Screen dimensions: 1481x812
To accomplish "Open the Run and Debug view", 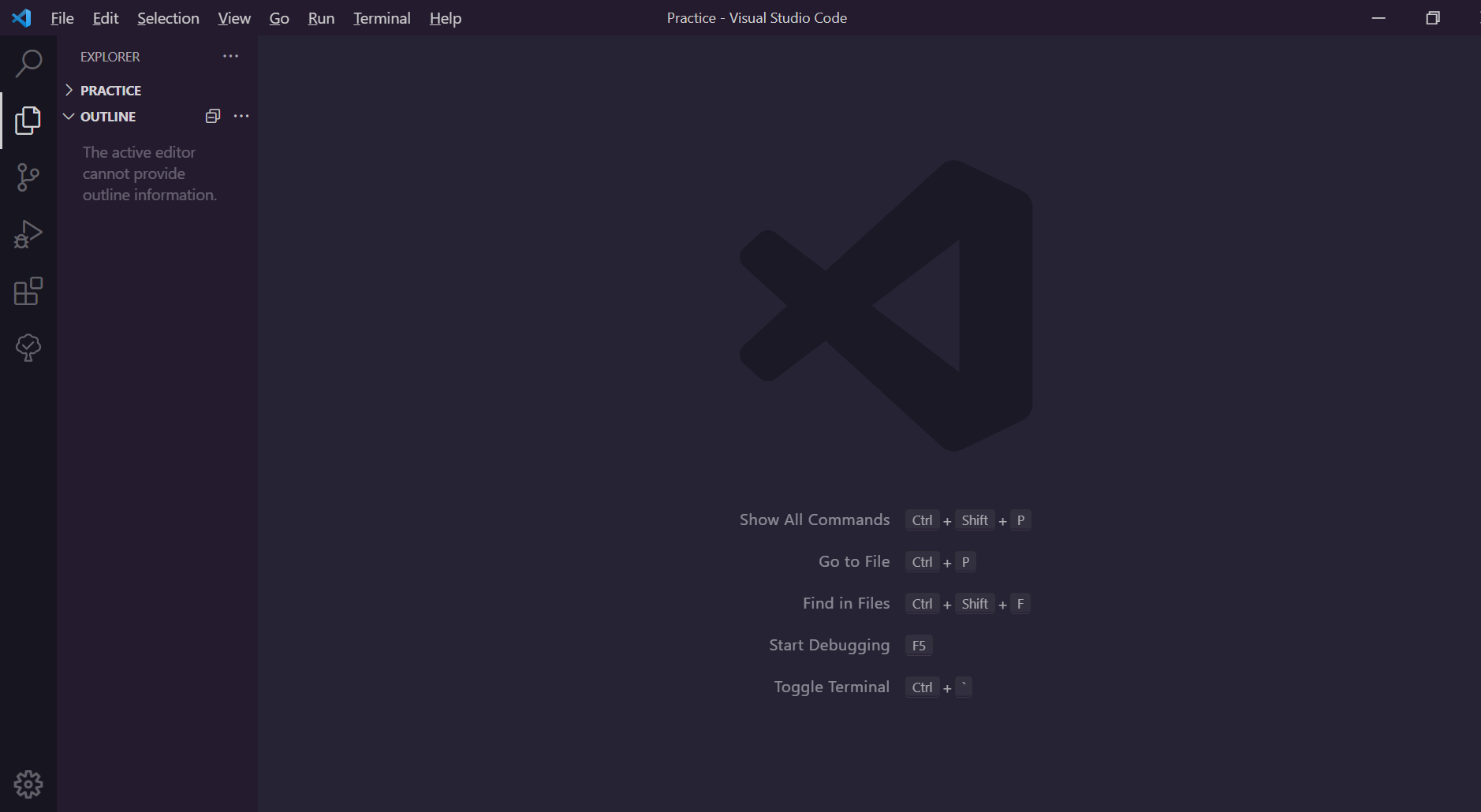I will pos(28,234).
